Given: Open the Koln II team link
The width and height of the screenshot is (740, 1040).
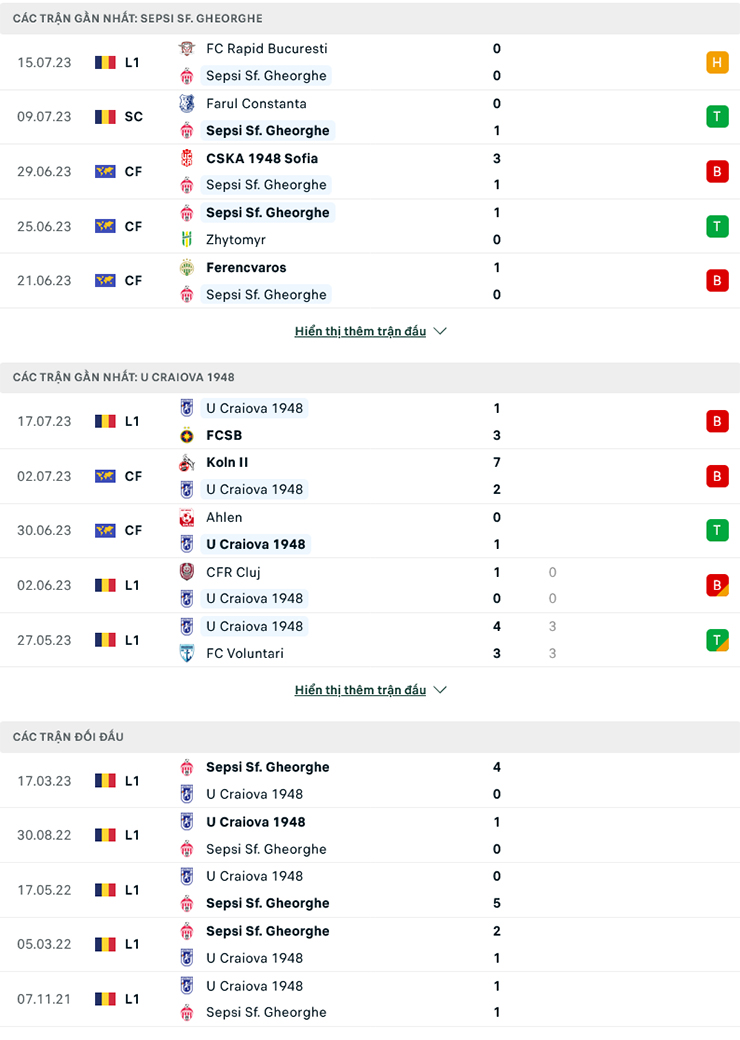Looking at the screenshot, I should tap(227, 462).
